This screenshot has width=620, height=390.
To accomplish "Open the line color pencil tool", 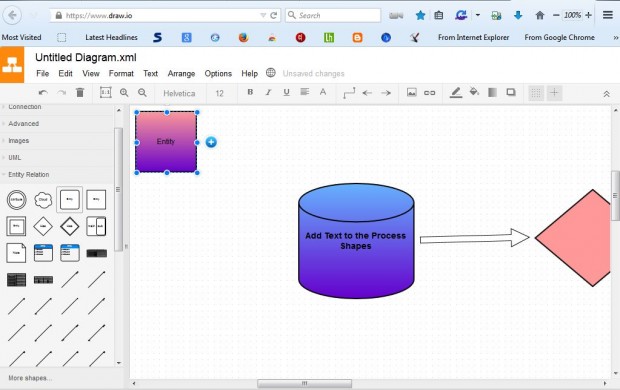I will point(456,93).
